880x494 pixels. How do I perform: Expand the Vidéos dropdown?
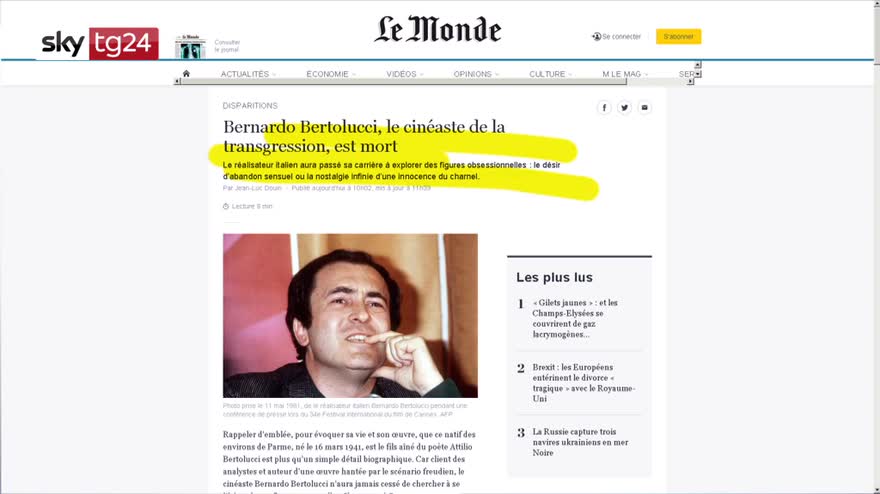(x=405, y=74)
